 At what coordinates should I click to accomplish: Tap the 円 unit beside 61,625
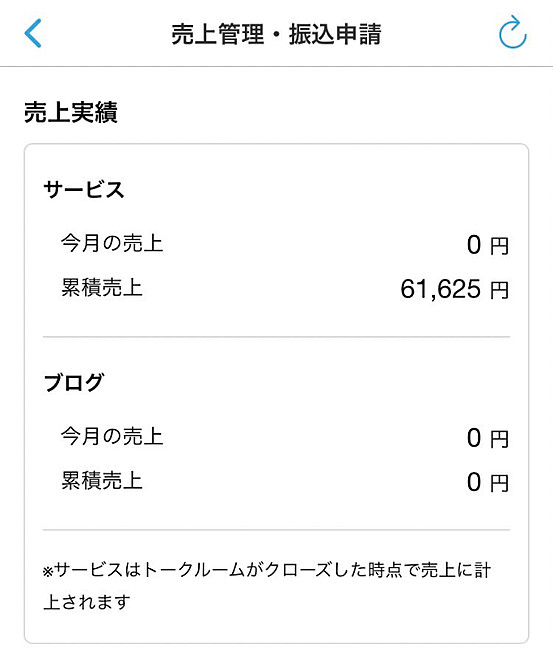coord(499,290)
